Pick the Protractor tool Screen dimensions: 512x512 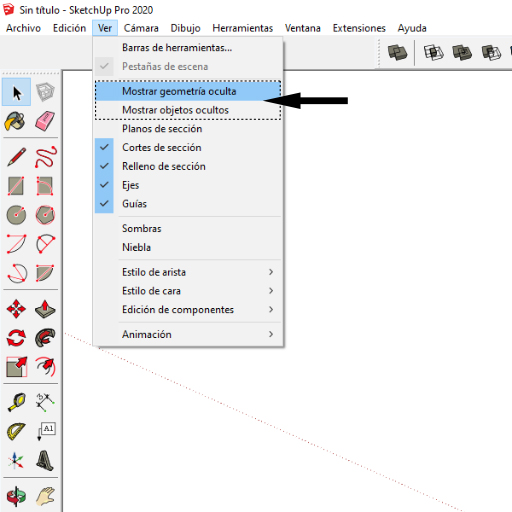click(16, 432)
